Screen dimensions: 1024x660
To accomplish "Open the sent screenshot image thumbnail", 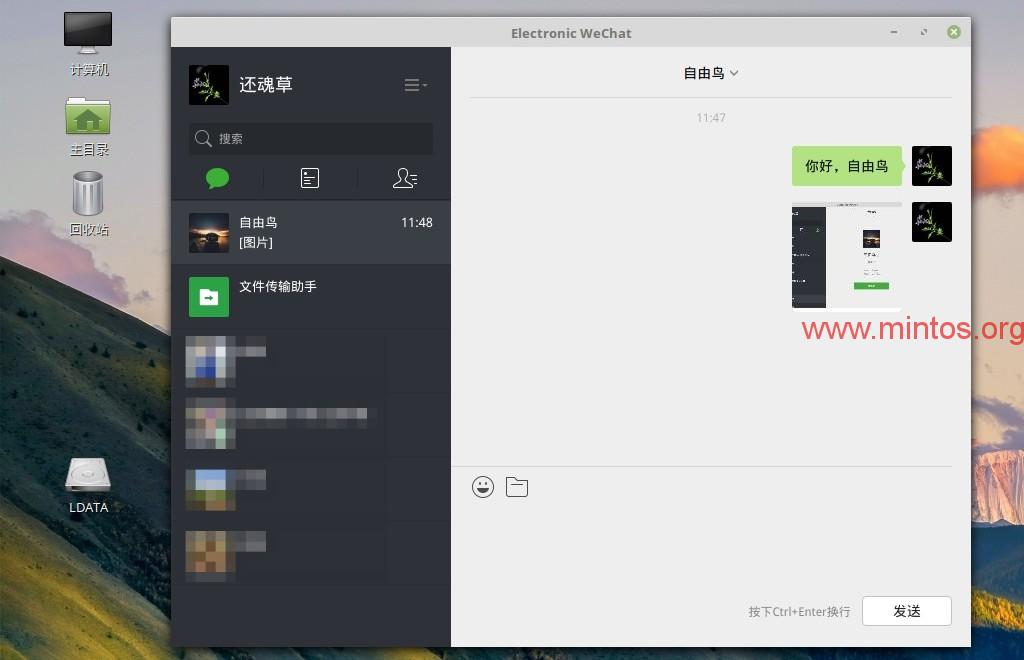I will tap(846, 257).
